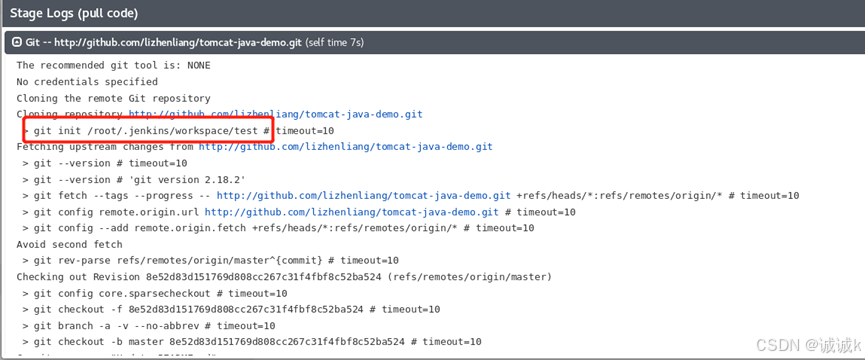Select 'git config core.sparsecheckout' line

click(x=154, y=293)
